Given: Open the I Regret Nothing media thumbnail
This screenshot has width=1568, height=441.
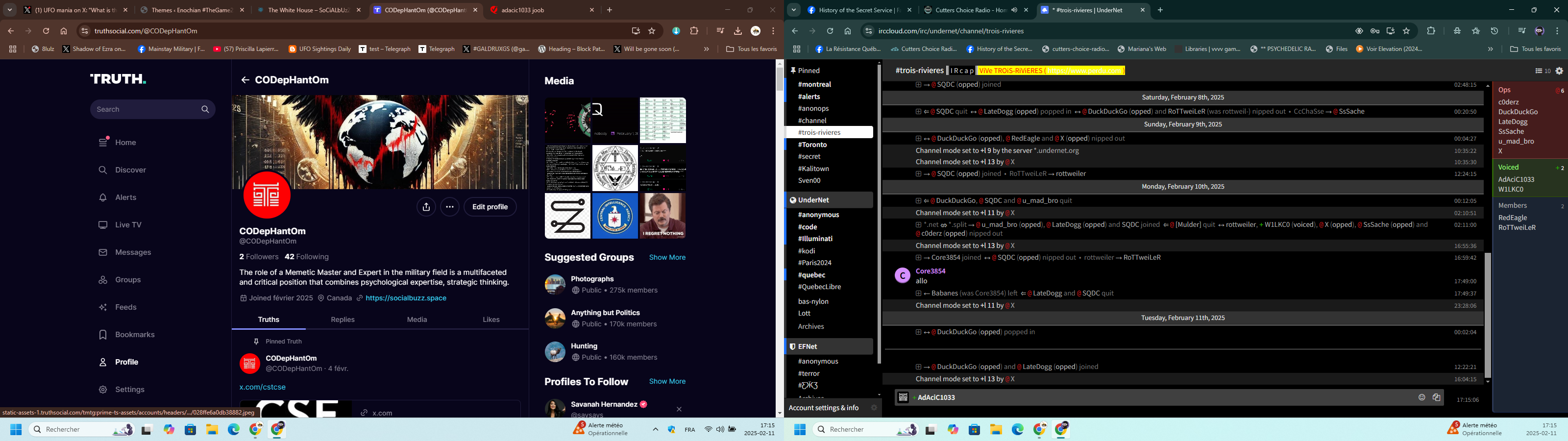Looking at the screenshot, I should click(x=663, y=216).
